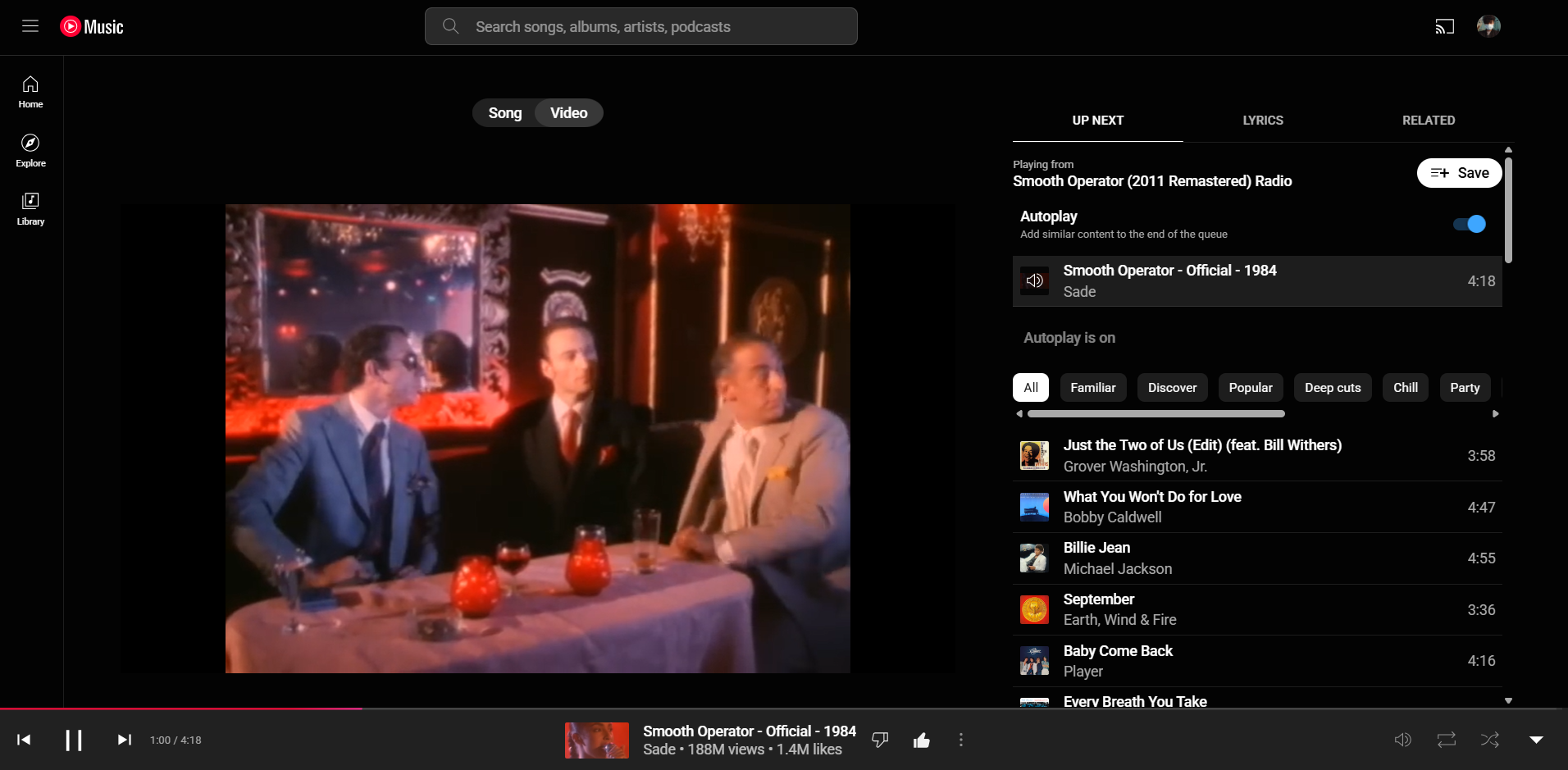Select the Discover filter chip
The width and height of the screenshot is (1568, 770).
coord(1172,387)
